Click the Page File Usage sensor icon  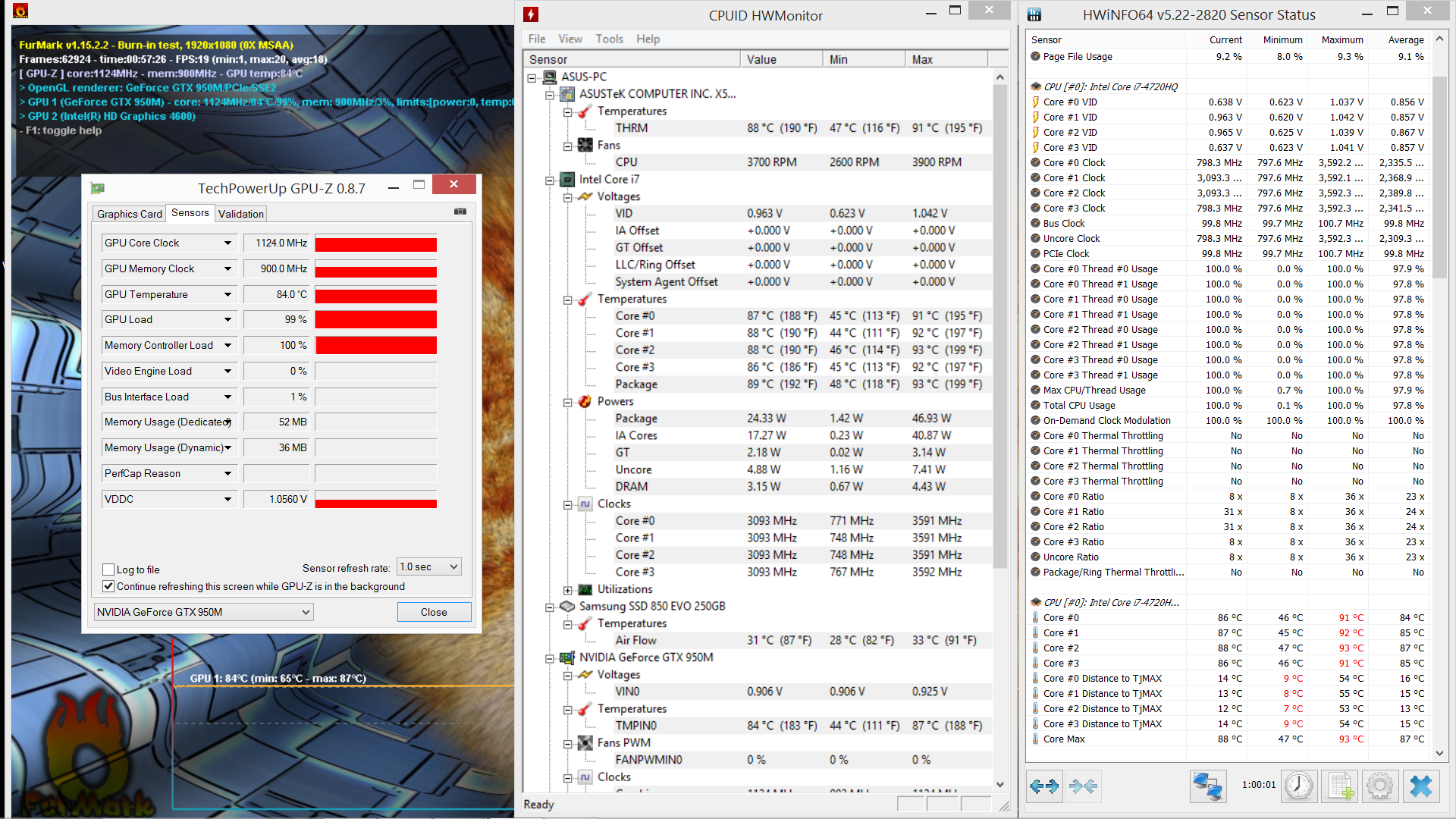pos(1035,56)
